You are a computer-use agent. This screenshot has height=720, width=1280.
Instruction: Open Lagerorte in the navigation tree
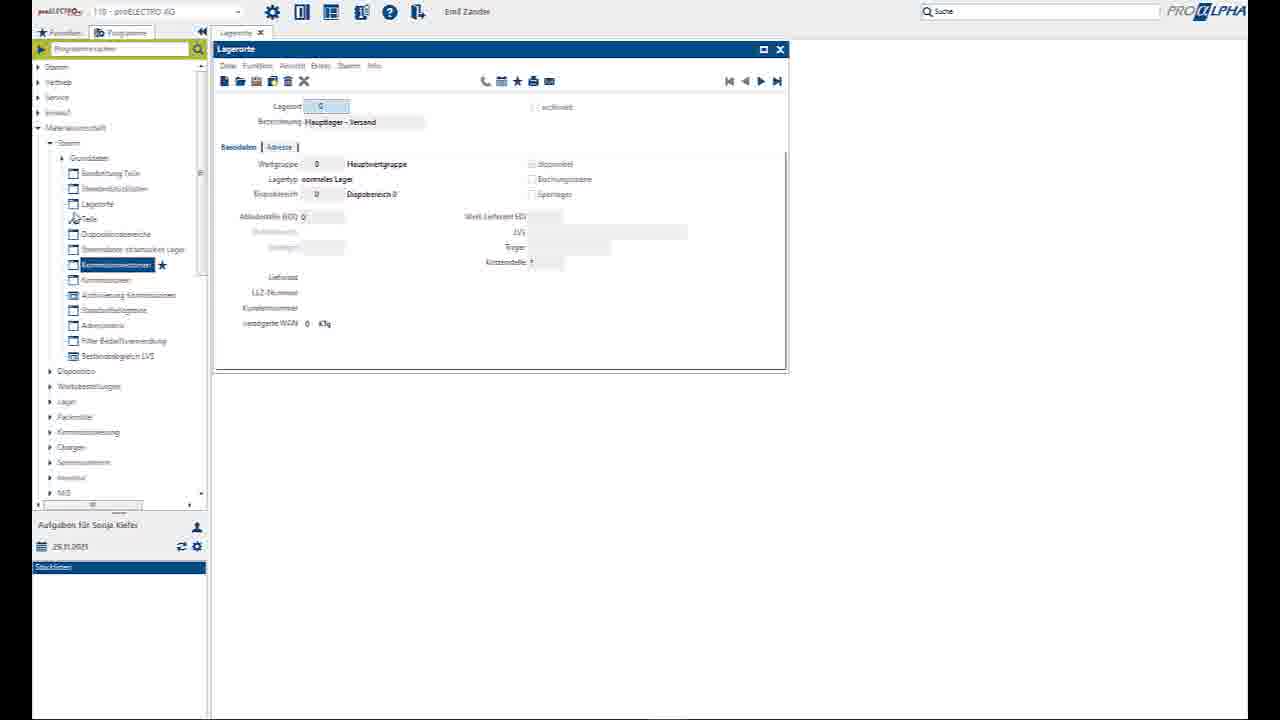click(97, 204)
